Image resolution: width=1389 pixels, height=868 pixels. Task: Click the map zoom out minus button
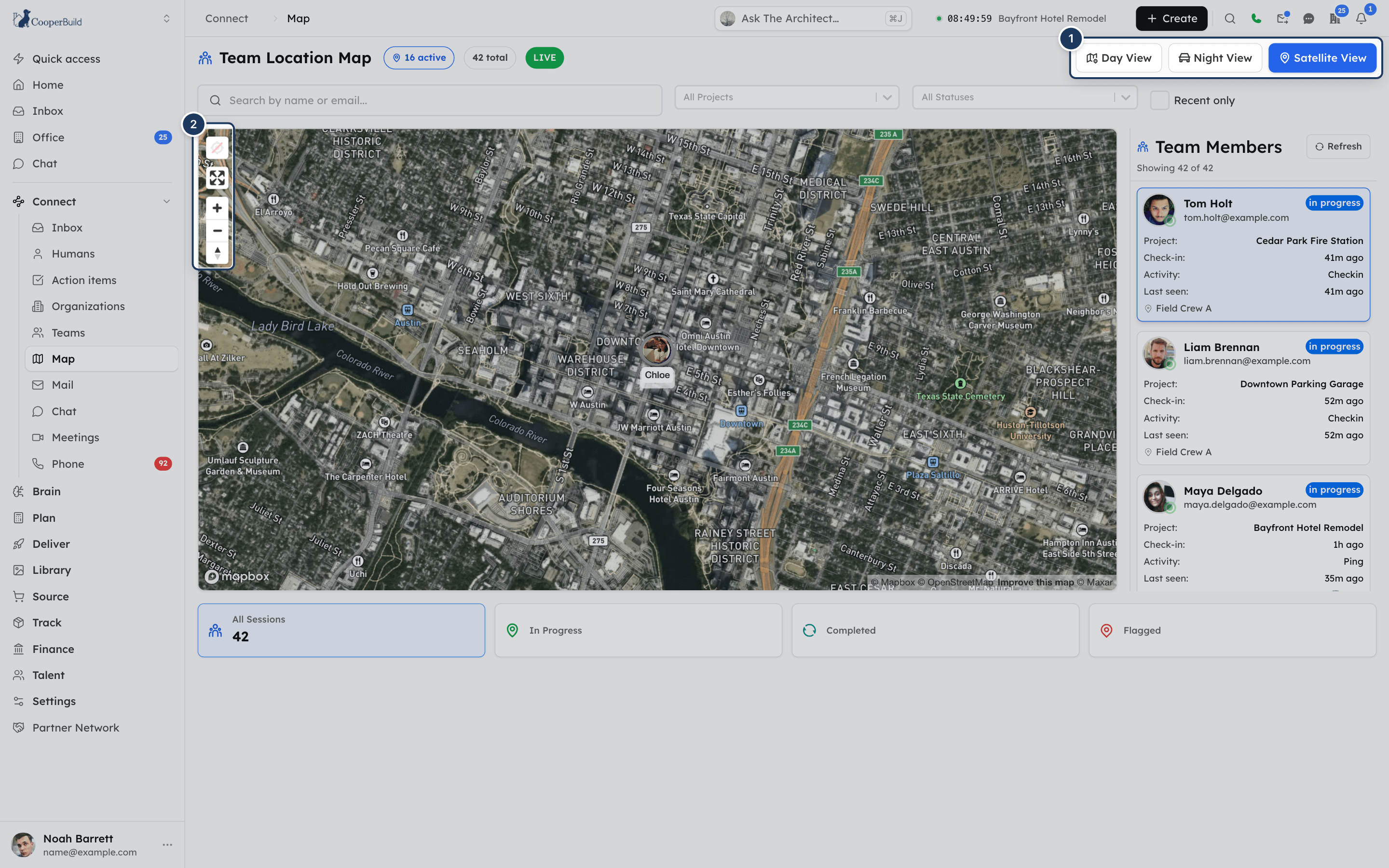(x=217, y=231)
